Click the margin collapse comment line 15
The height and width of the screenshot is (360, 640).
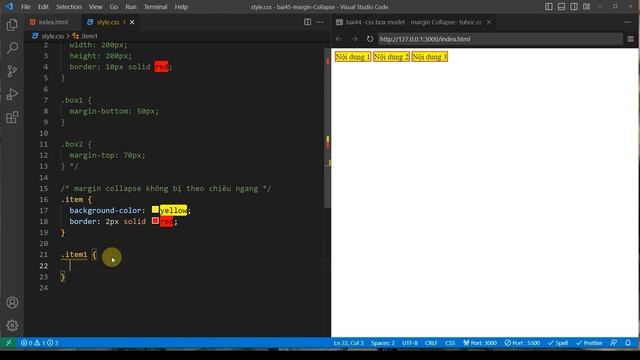click(166, 188)
